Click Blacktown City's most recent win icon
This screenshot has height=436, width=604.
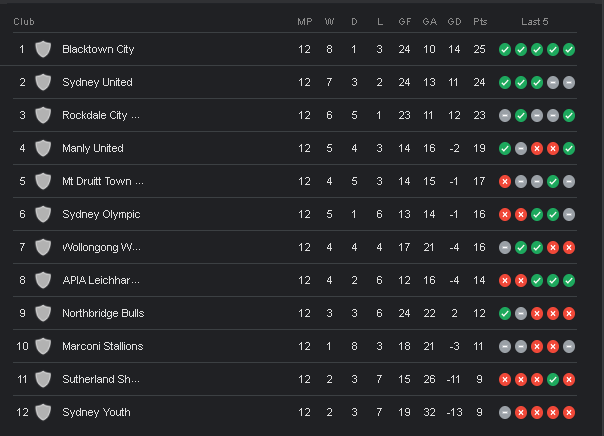coord(569,50)
